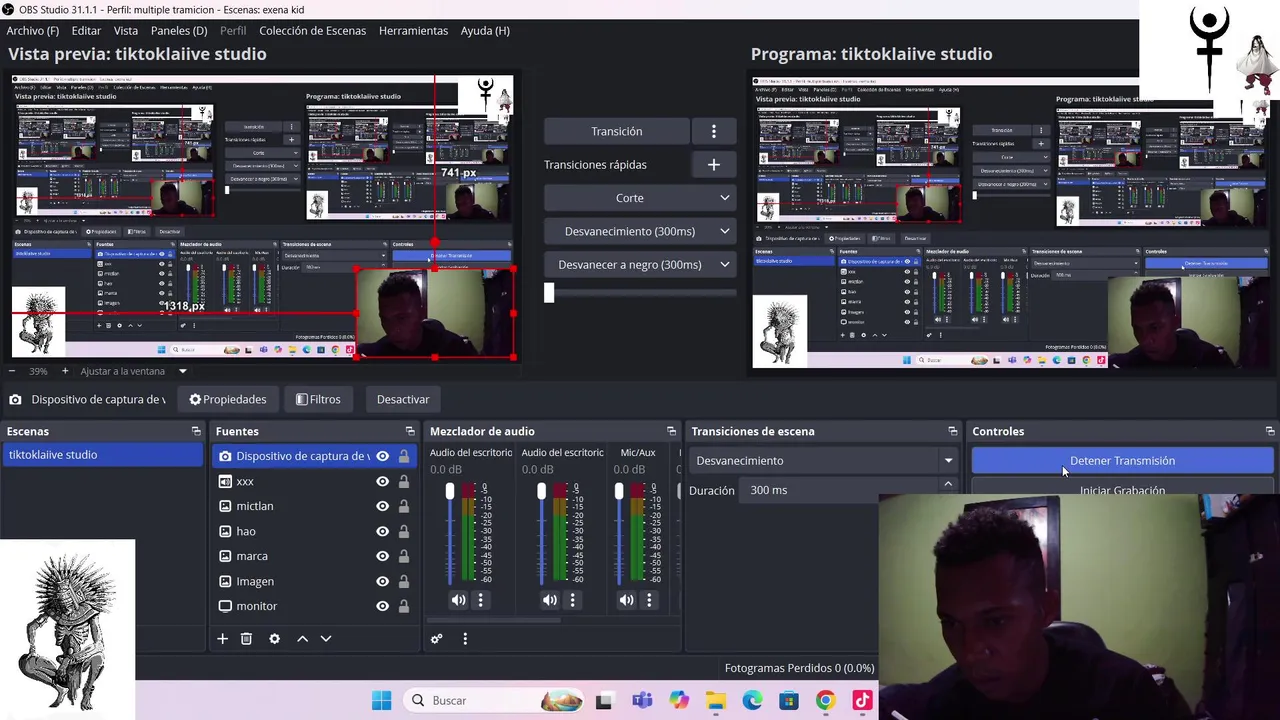Lock the xxx source
Screen dimensions: 1280x720
click(404, 481)
